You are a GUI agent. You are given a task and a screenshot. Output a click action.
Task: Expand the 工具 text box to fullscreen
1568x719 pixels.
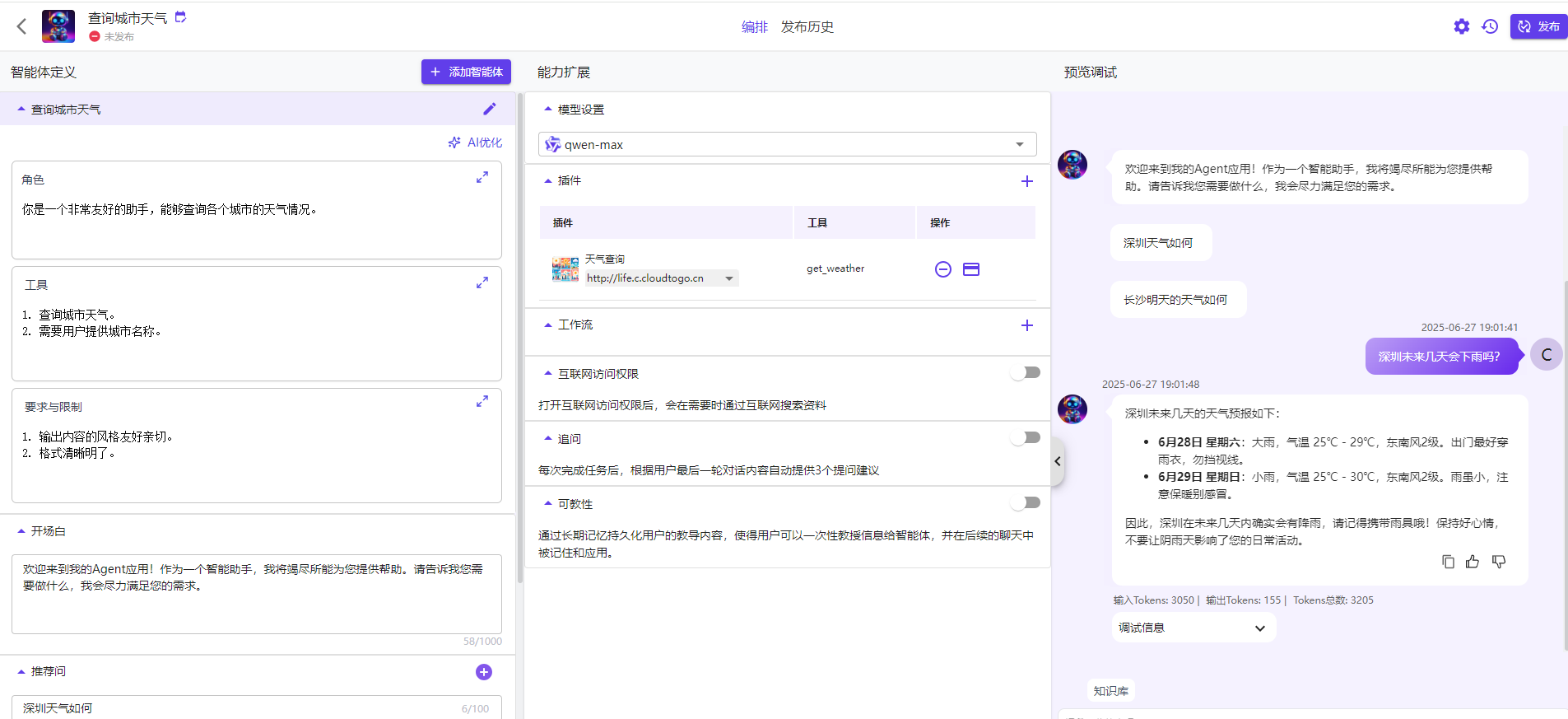[482, 282]
